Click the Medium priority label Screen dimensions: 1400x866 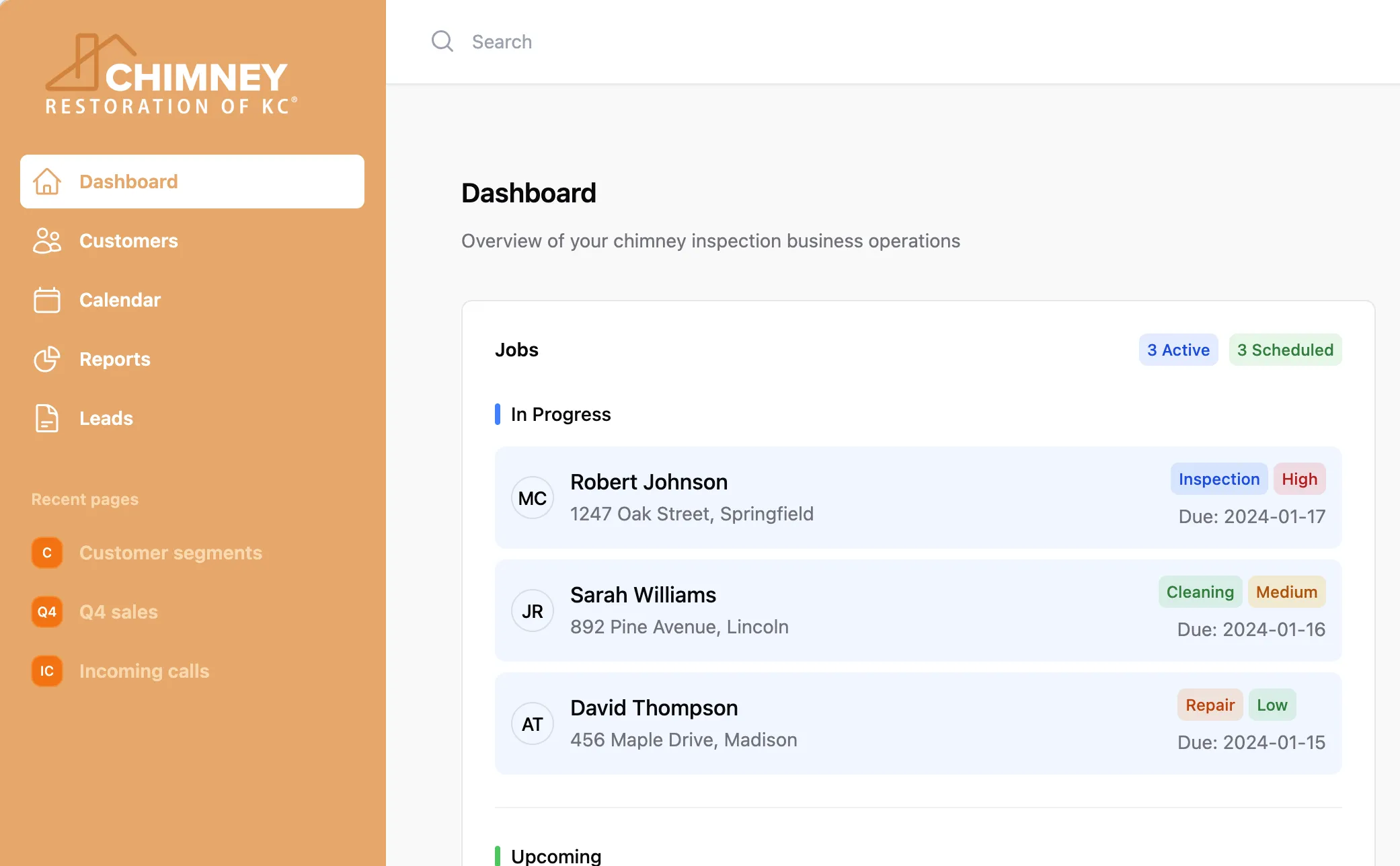[x=1286, y=592]
